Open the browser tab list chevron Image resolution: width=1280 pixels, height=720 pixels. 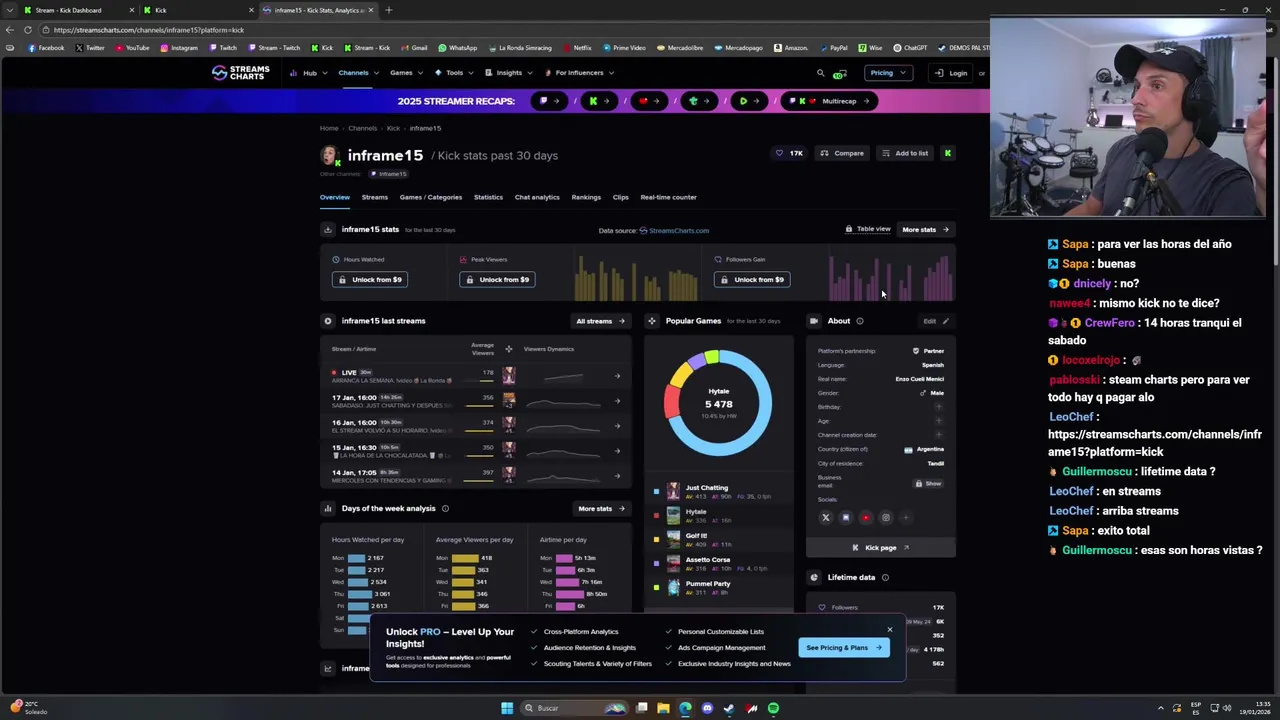coord(9,10)
